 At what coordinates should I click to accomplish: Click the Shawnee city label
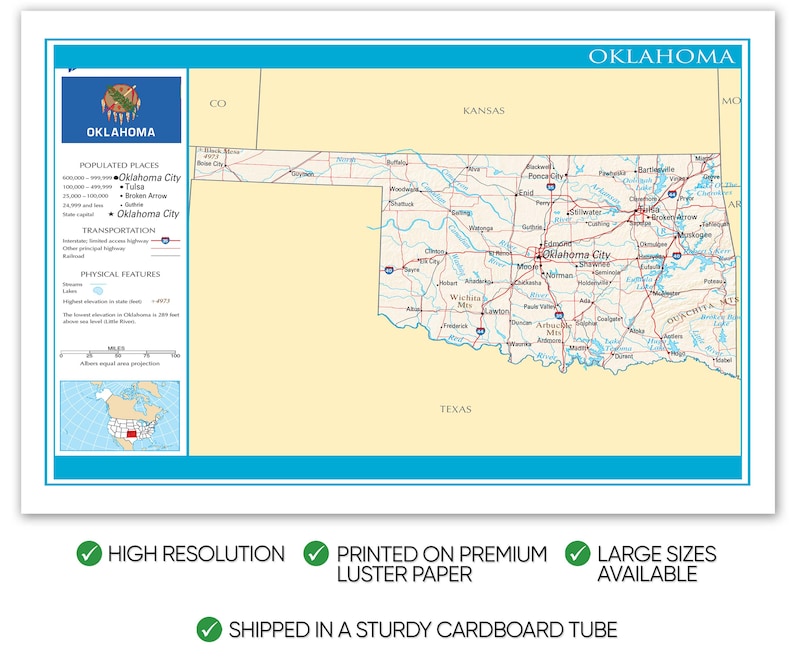(594, 264)
